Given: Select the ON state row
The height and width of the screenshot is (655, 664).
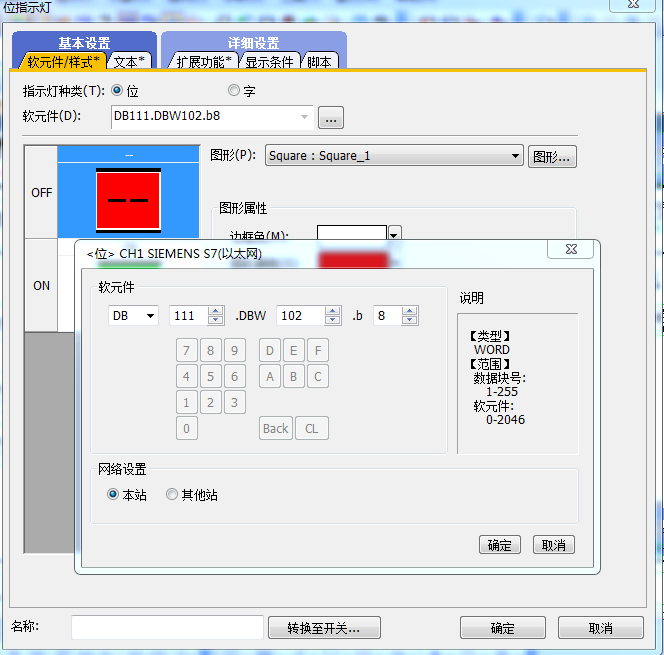Looking at the screenshot, I should [42, 285].
